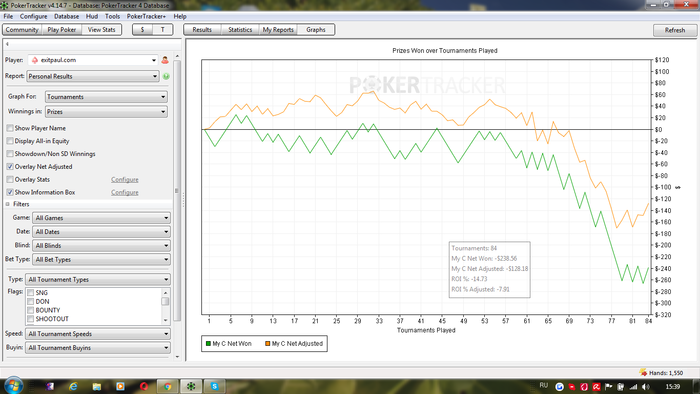Open Google Chrome from the taskbar

coord(168,386)
